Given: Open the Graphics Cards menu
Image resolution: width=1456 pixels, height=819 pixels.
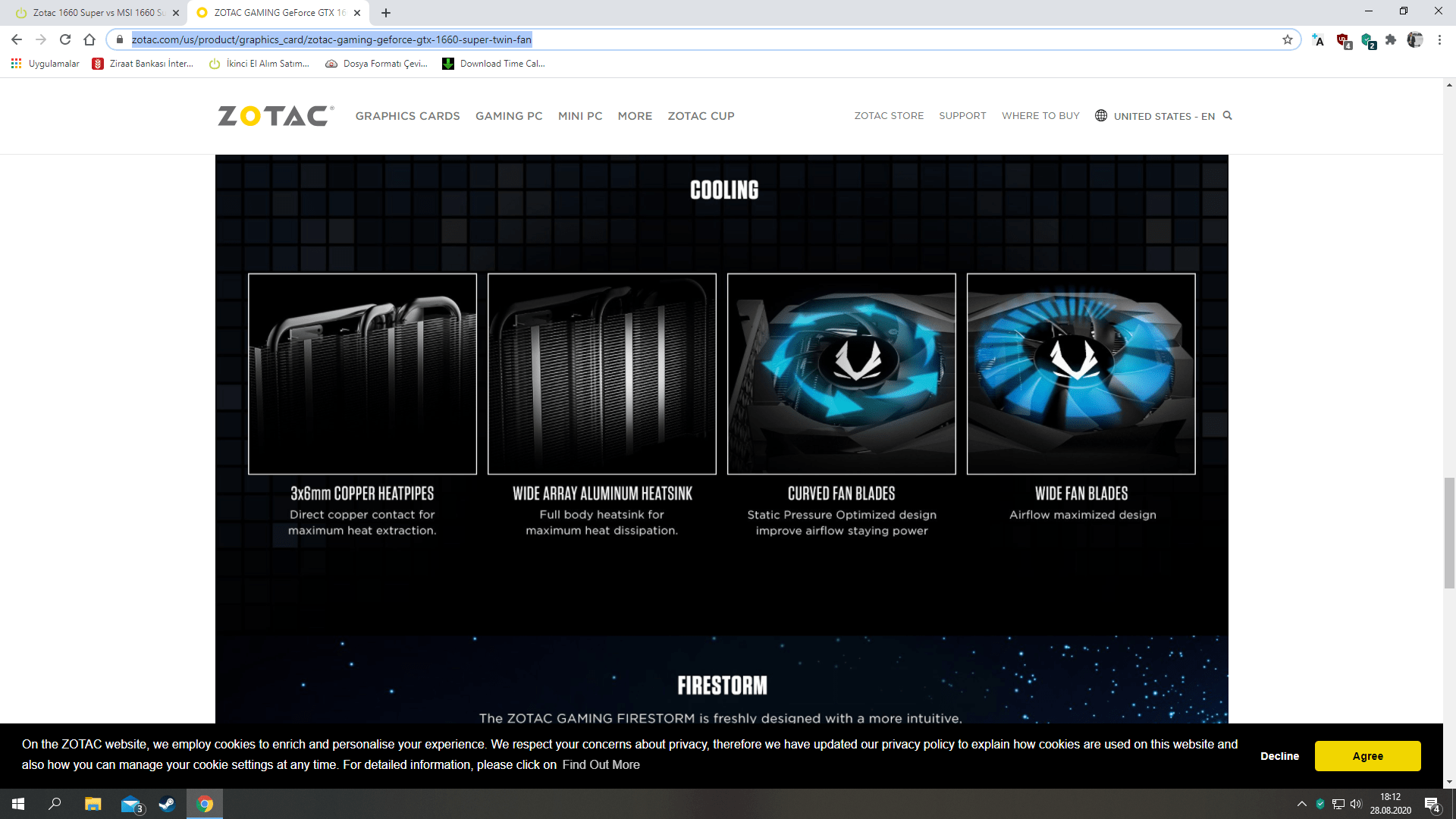Looking at the screenshot, I should 407,116.
